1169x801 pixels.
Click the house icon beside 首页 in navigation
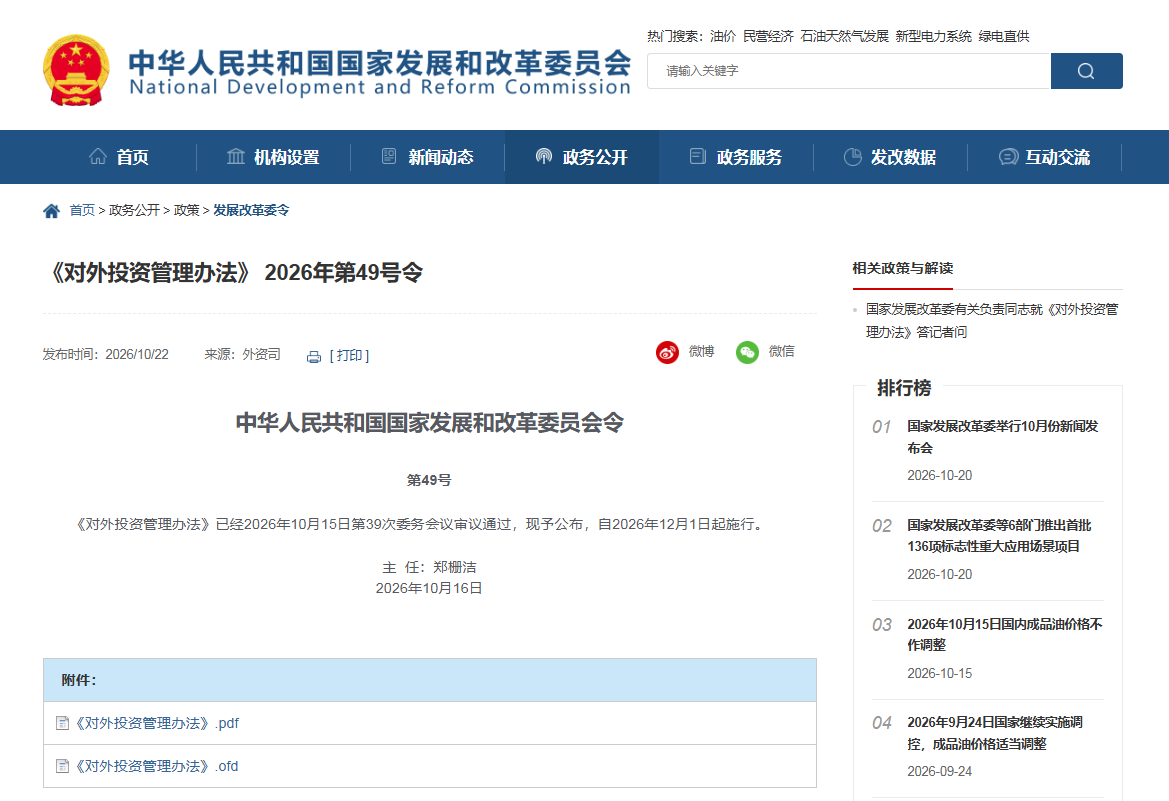click(x=98, y=157)
